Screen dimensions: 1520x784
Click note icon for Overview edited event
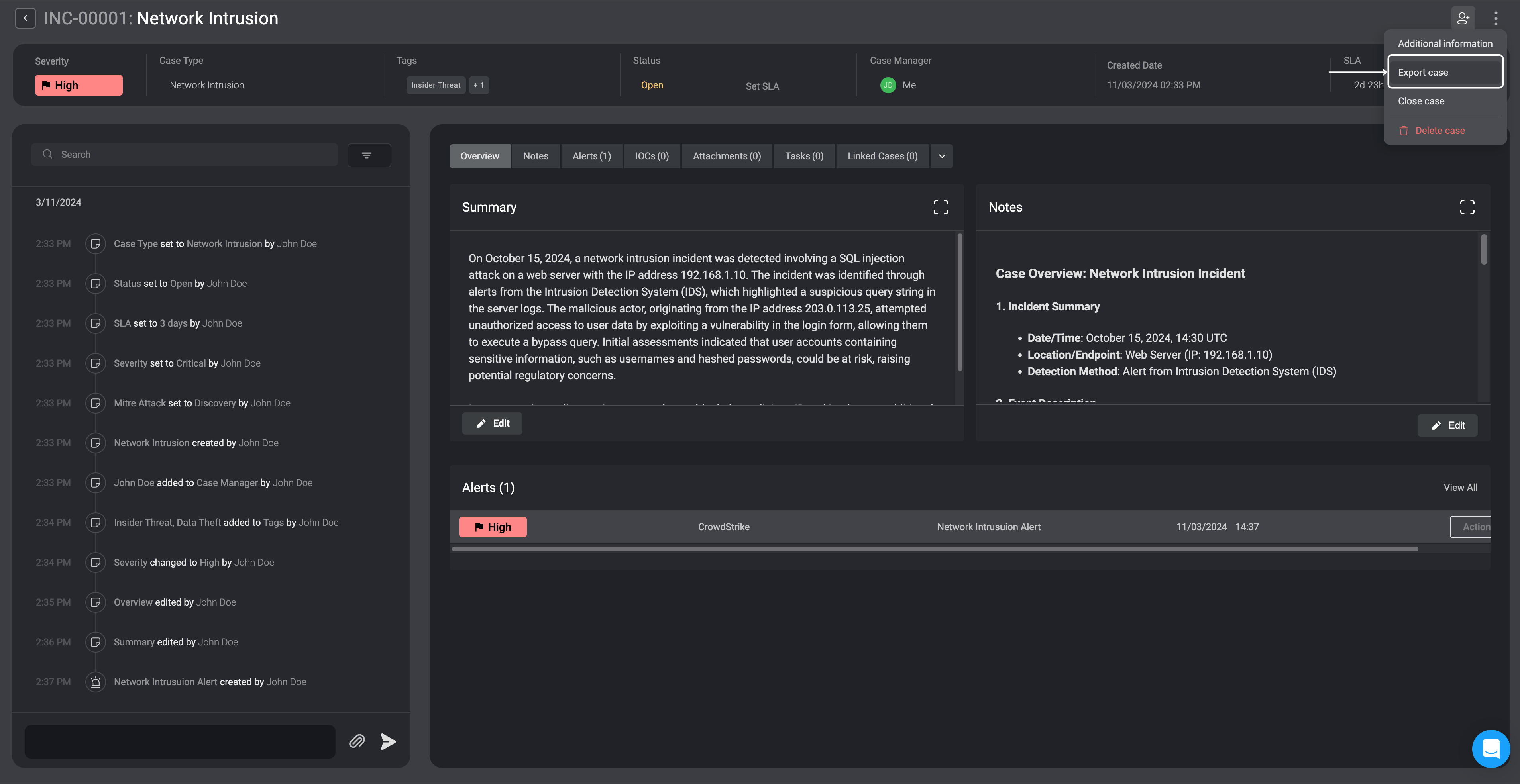[96, 602]
